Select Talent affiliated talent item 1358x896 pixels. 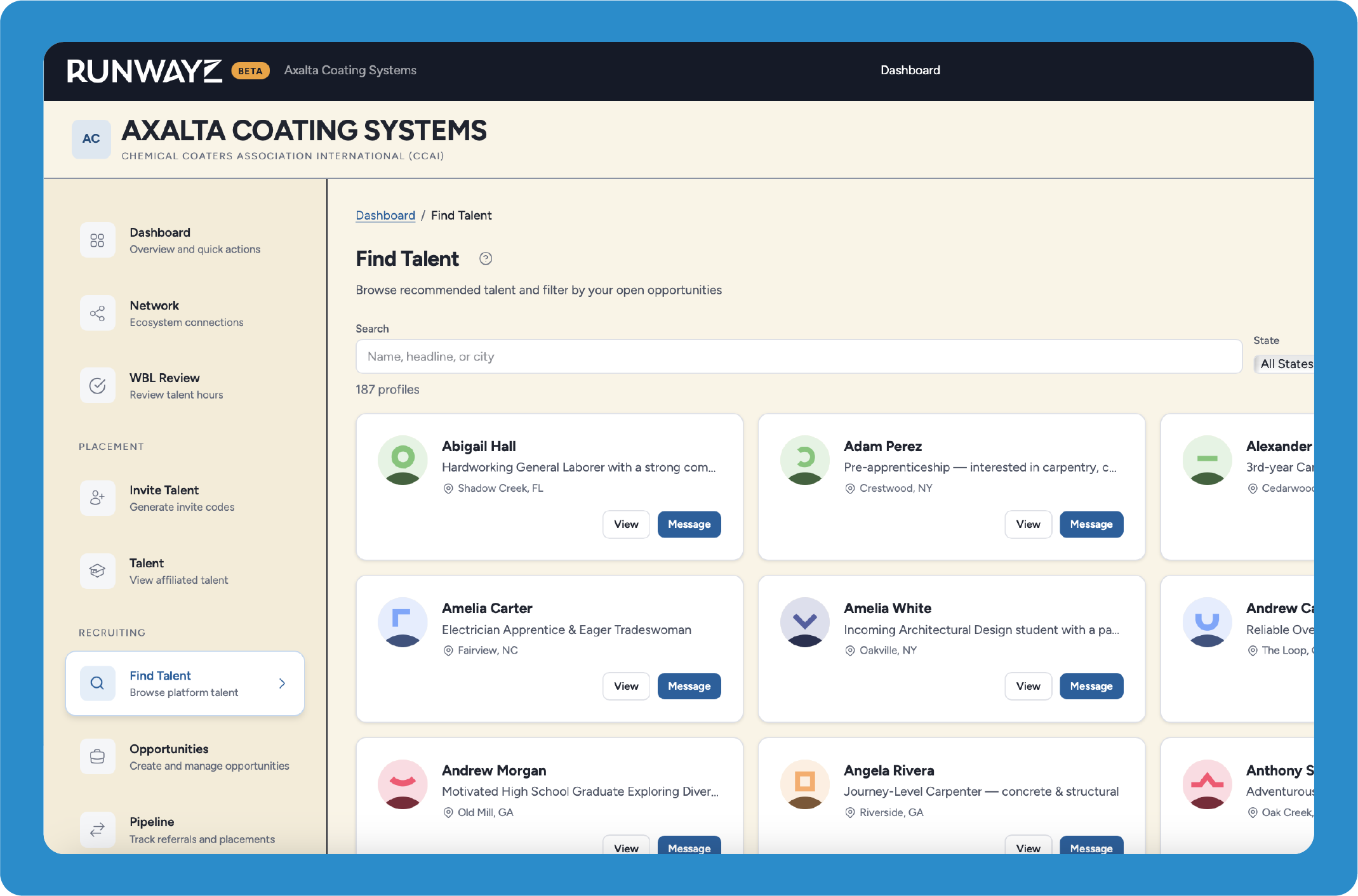tap(185, 570)
